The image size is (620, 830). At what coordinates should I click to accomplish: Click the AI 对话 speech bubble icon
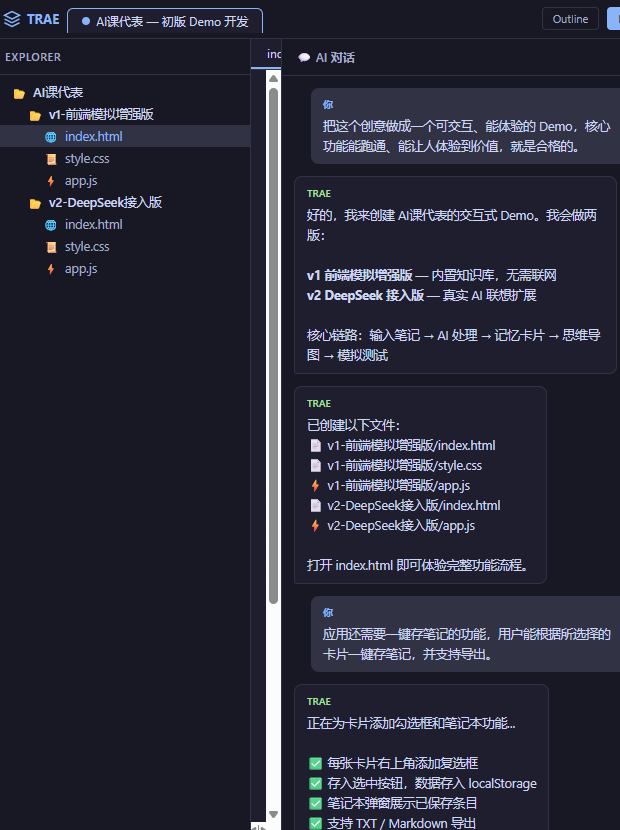click(304, 58)
